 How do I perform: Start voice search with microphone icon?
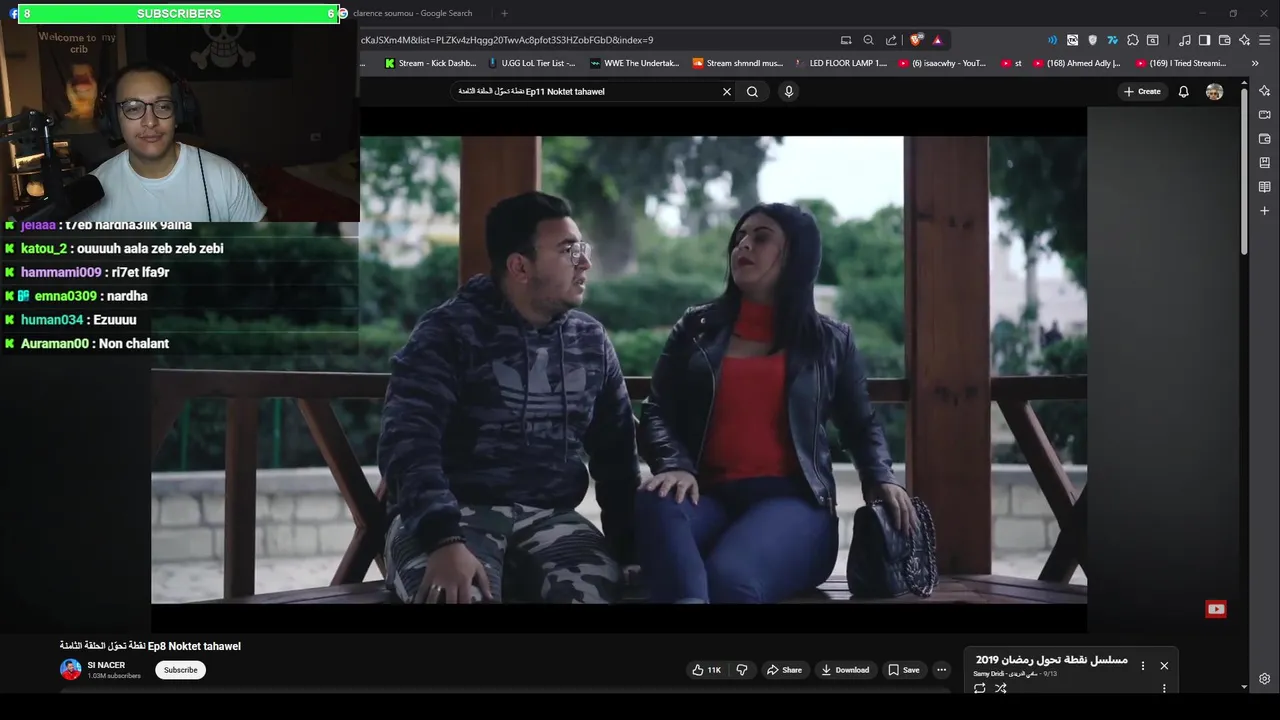click(788, 91)
